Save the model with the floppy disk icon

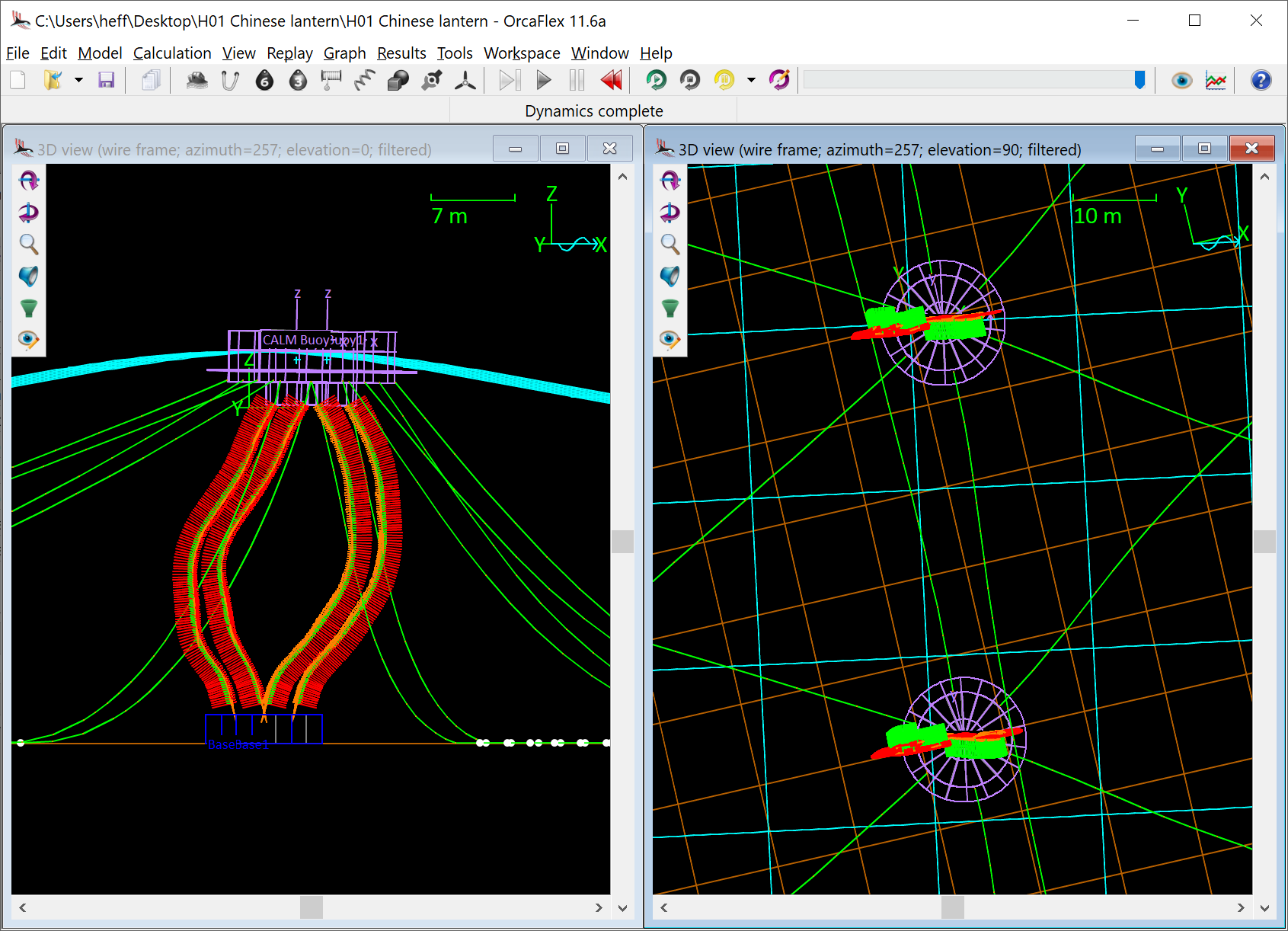(107, 80)
